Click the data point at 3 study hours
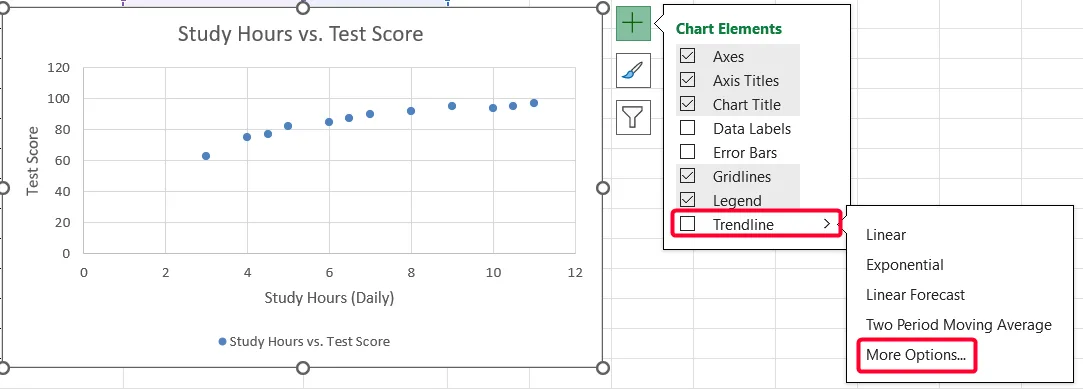Image resolution: width=1083 pixels, height=389 pixels. tap(206, 156)
